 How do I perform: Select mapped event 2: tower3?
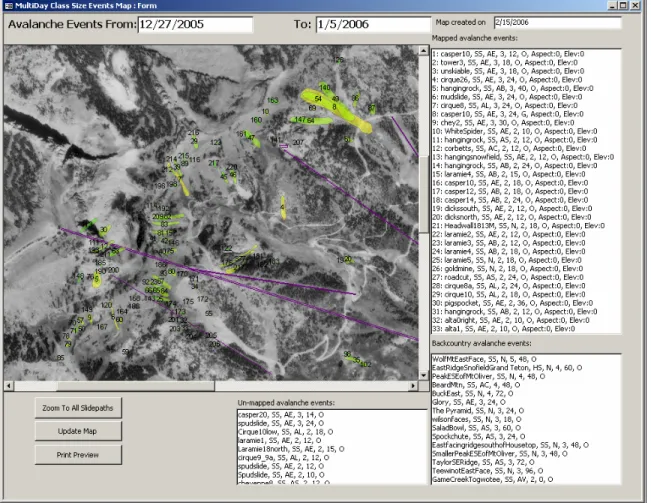(504, 62)
